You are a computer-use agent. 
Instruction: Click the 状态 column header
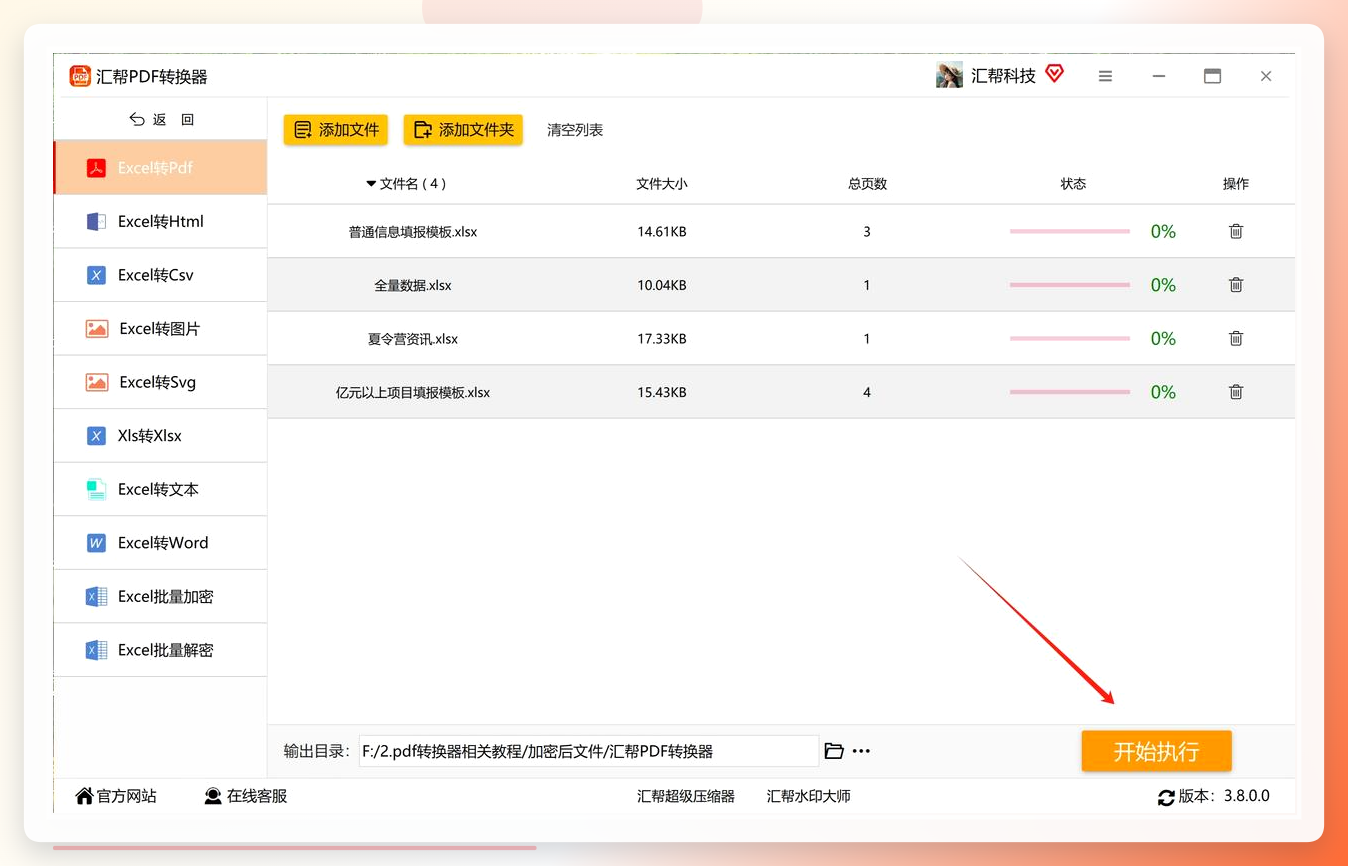pos(1073,184)
